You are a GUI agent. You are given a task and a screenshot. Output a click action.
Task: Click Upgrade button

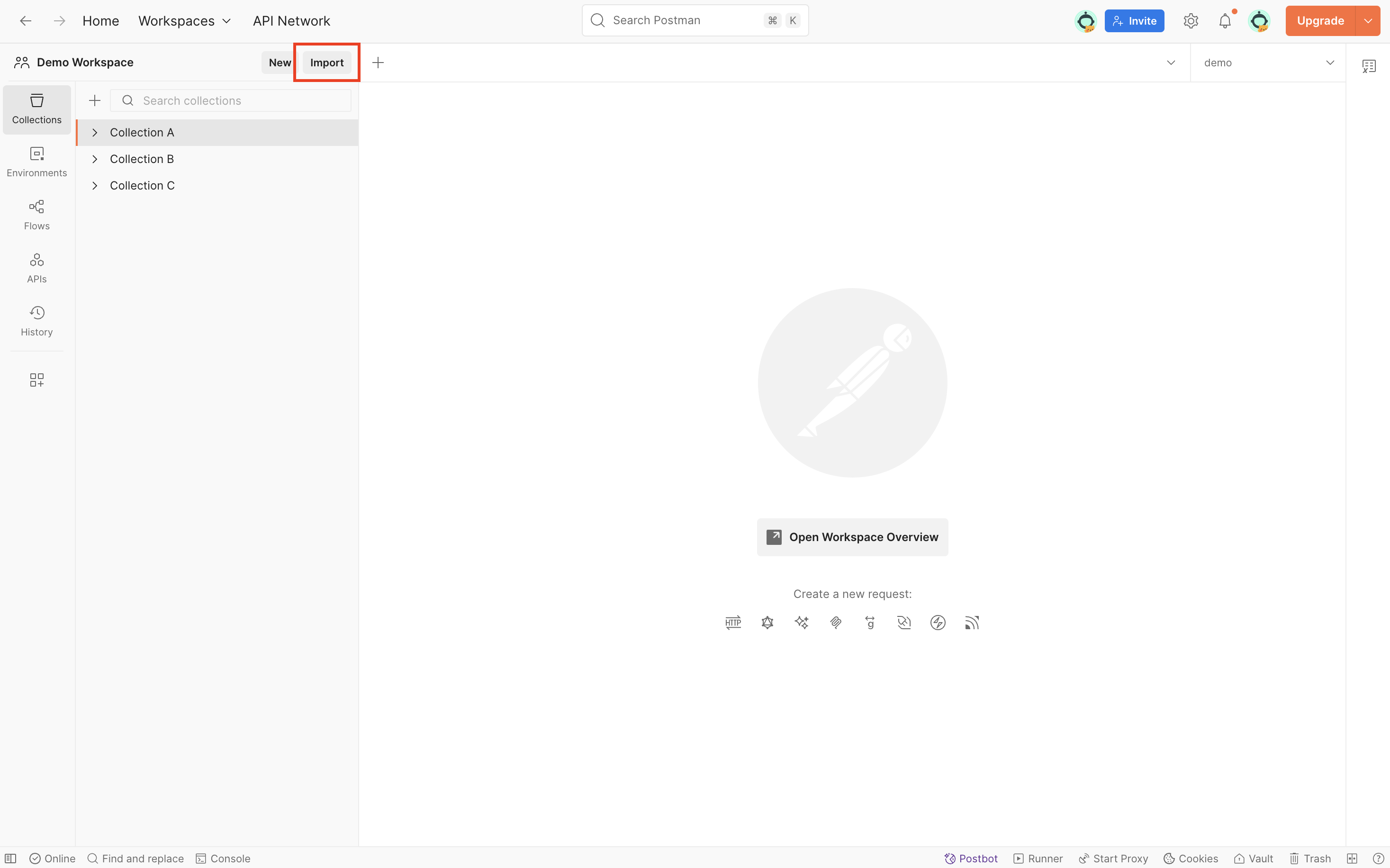click(1320, 21)
